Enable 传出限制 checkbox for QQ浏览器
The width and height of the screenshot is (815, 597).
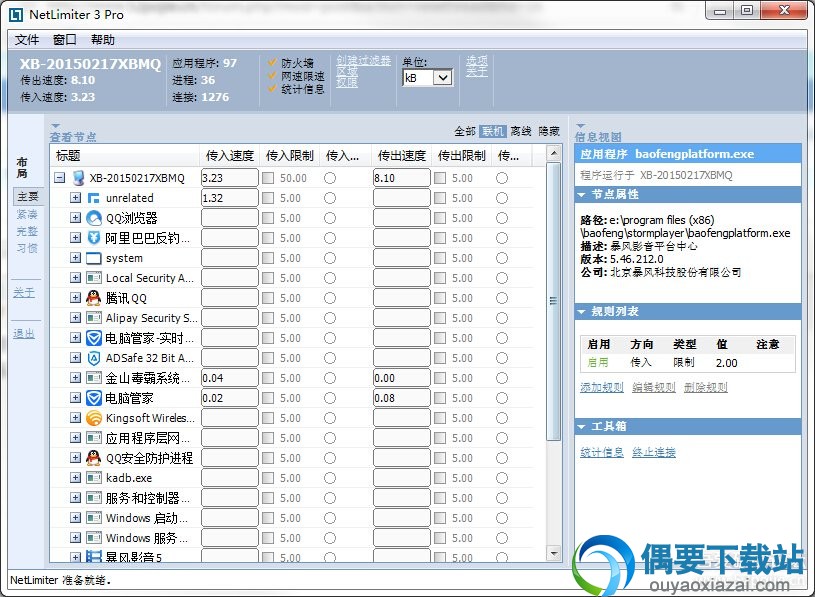(x=440, y=218)
